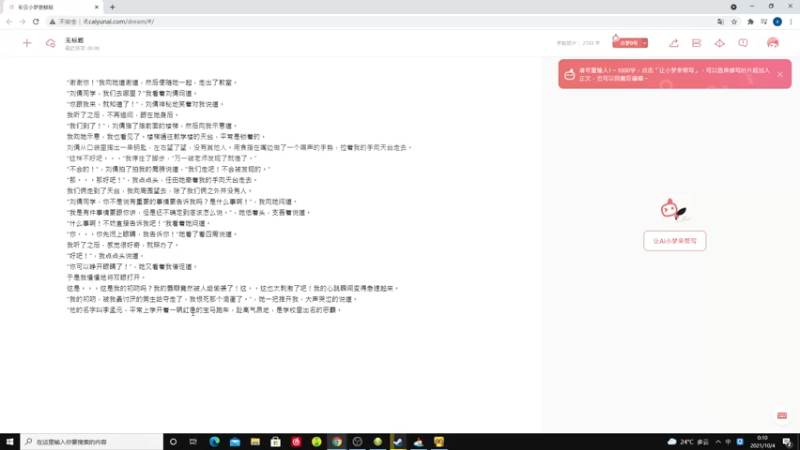Open Microsoft Store from taskbar
Screen dimensions: 800x450
point(276,442)
